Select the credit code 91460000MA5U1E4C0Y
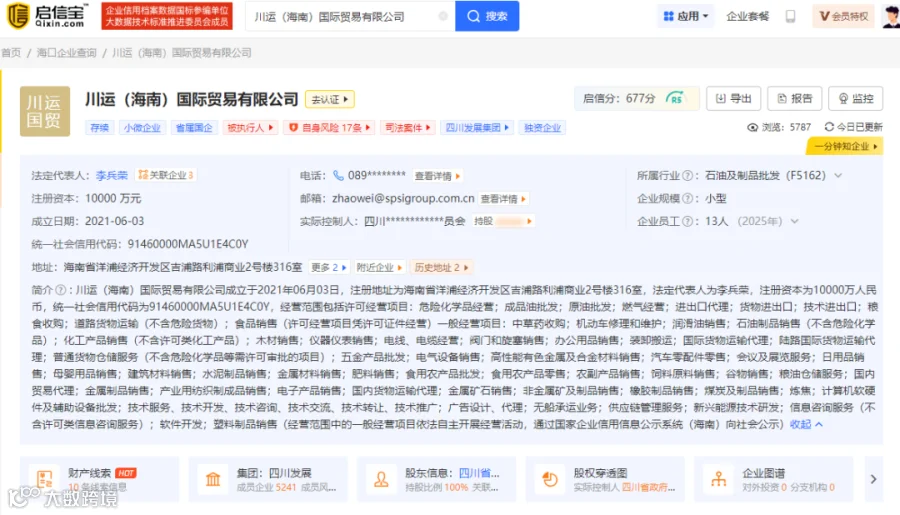Viewport: 900px width, 515px height. click(188, 244)
